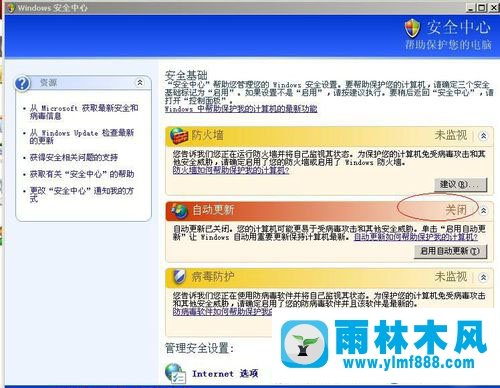Open 自动更新如何帮助保护我的计算机 link
Viewport: 500px width, 388px height.
coord(416,237)
